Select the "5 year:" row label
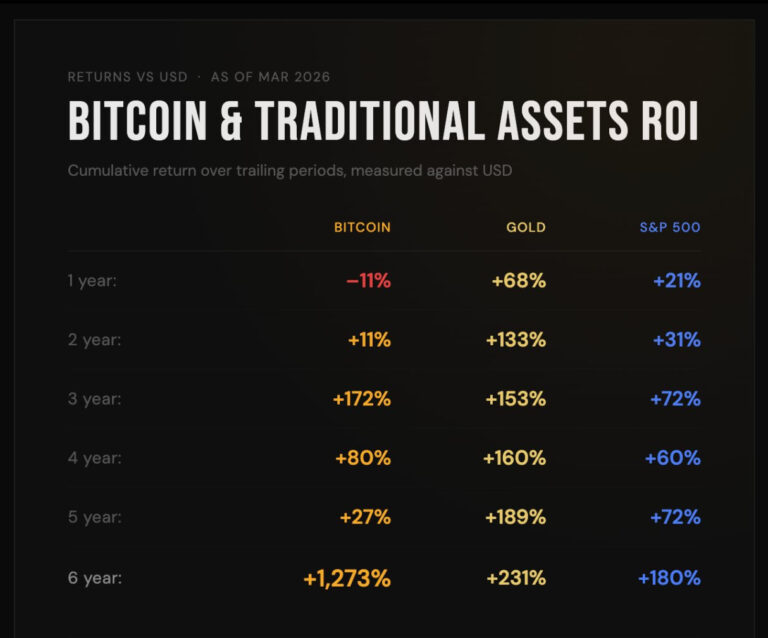Image resolution: width=768 pixels, height=638 pixels. point(94,517)
